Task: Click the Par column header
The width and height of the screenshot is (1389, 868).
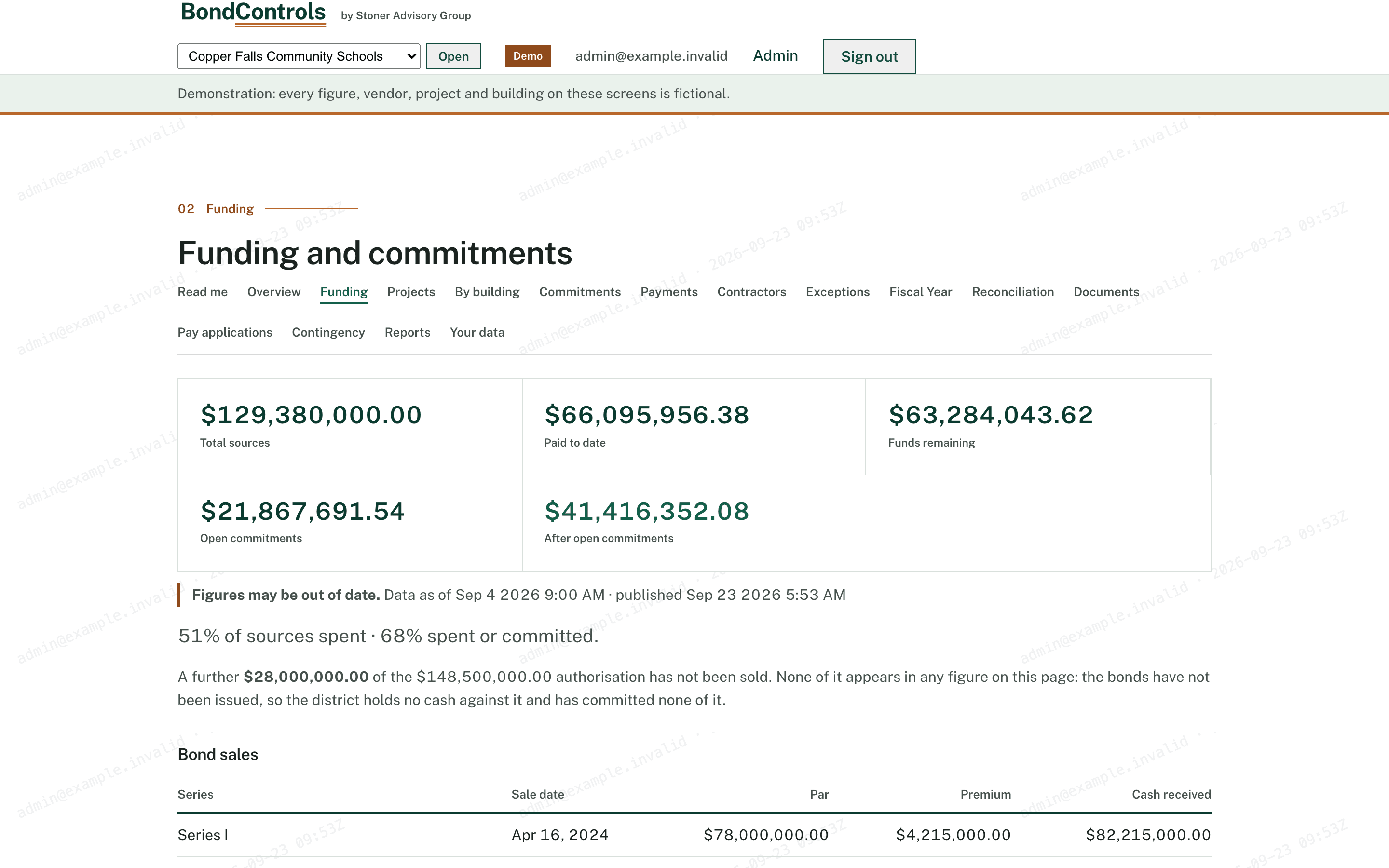Action: coord(819,795)
